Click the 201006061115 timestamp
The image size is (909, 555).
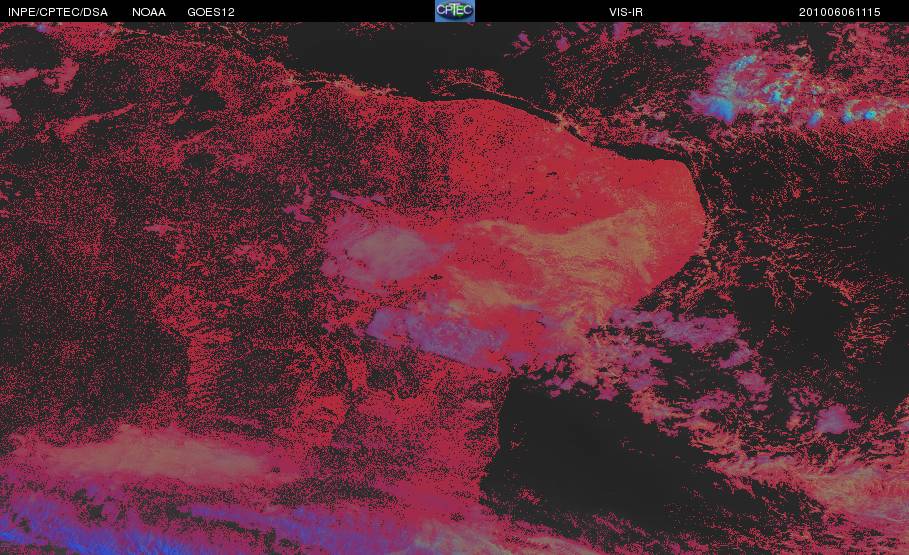coord(839,12)
